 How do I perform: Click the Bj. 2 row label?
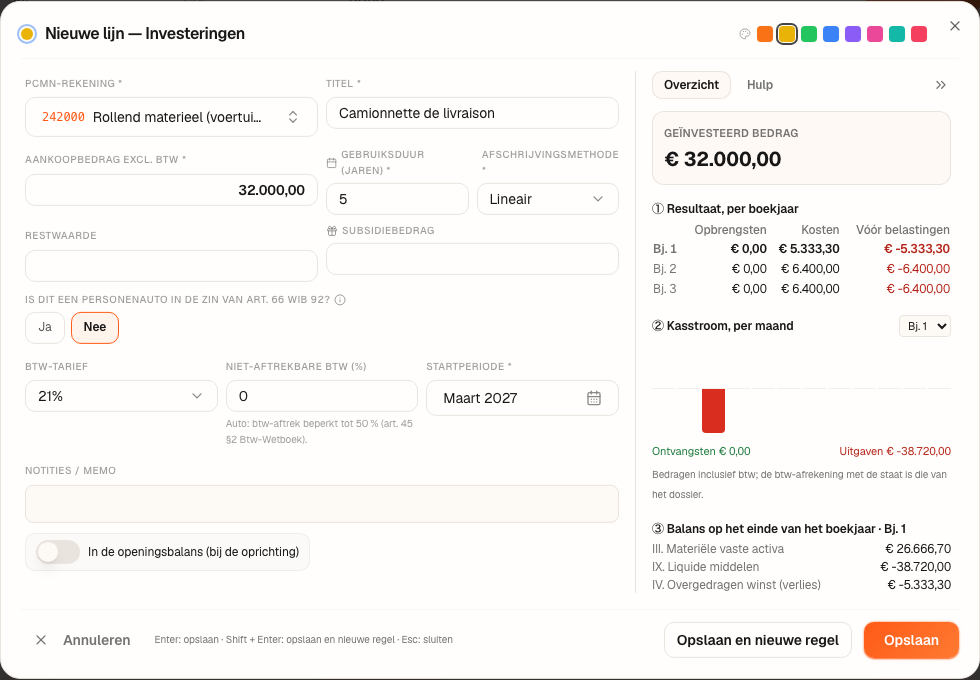[665, 269]
